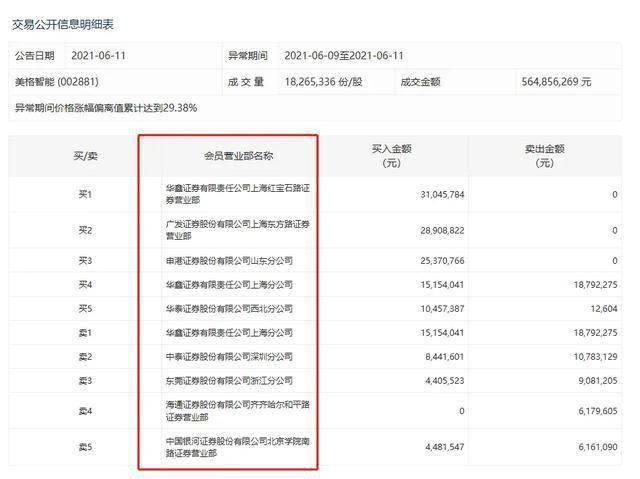Click "华鑫证券有限责任公司上海分公司" in the 买4 row
This screenshot has width=640, height=479.
click(x=229, y=284)
